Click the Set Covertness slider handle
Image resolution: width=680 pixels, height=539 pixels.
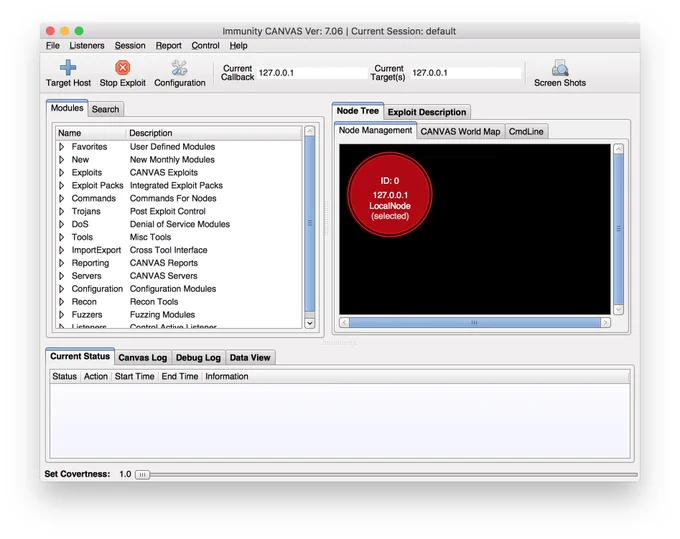point(142,475)
